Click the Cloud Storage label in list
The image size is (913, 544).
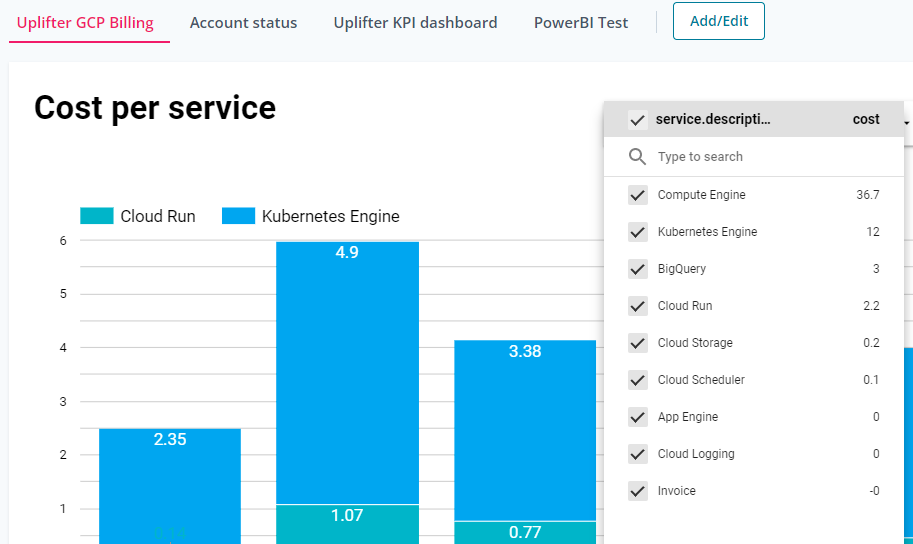(695, 342)
